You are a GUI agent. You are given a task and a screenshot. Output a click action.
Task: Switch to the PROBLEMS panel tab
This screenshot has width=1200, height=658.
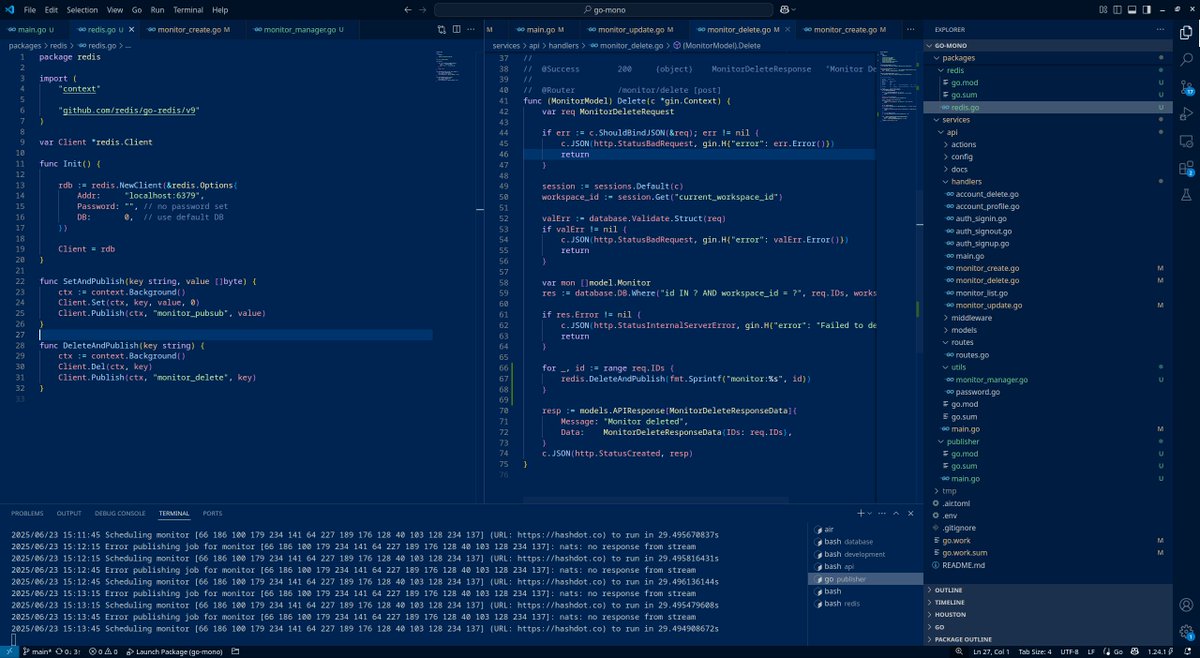27,513
